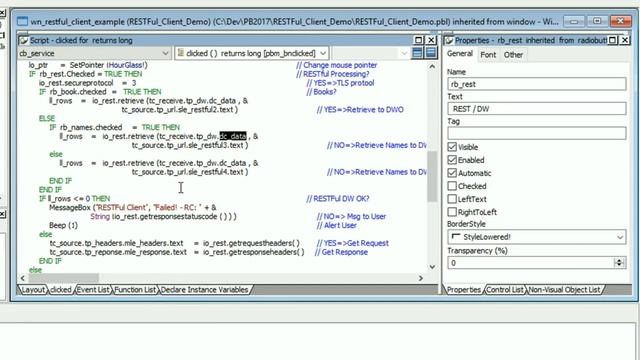
Task: Click the '// Get Response' comment
Action: pos(341,252)
